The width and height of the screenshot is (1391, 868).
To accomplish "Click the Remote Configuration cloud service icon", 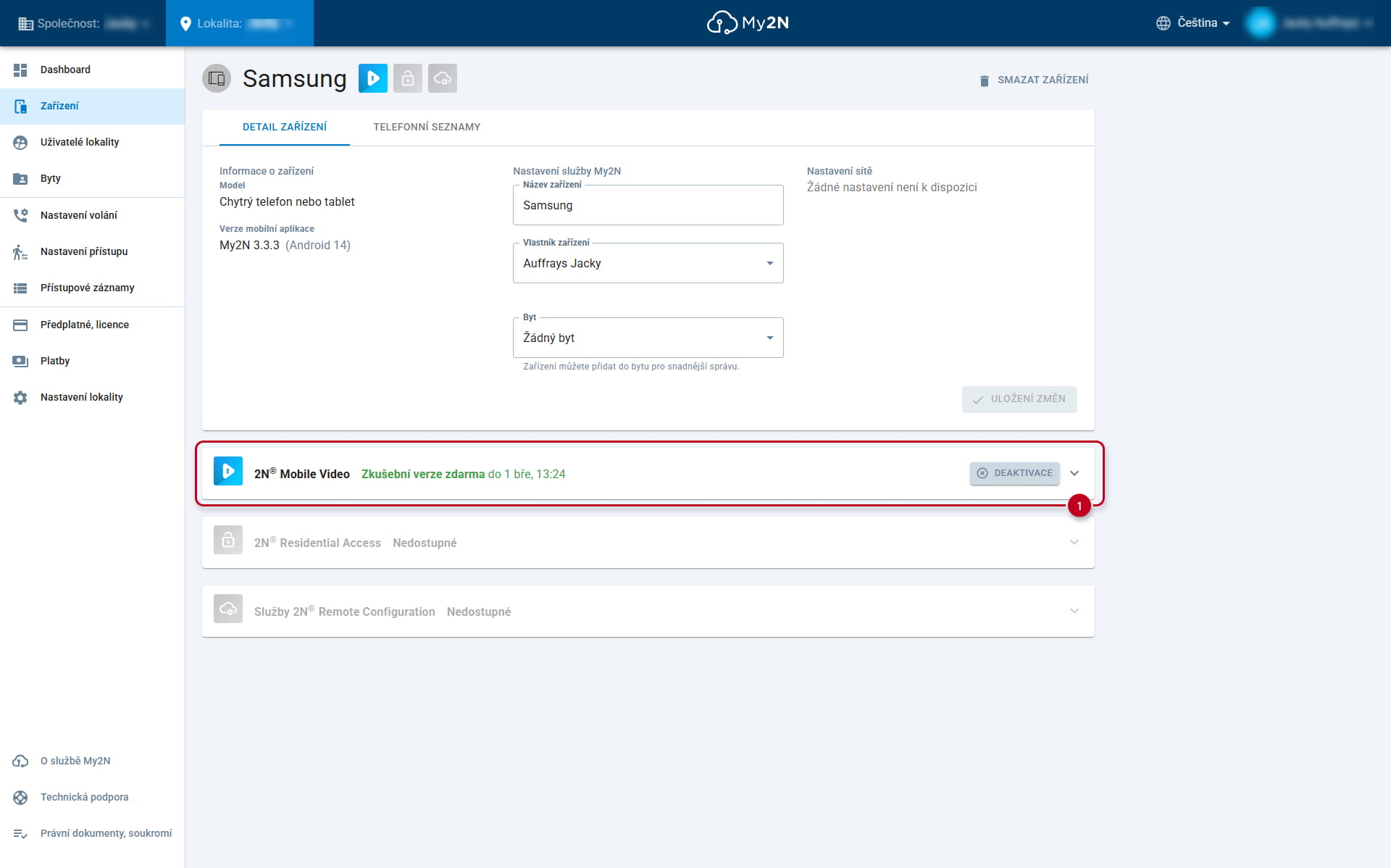I will 228,609.
